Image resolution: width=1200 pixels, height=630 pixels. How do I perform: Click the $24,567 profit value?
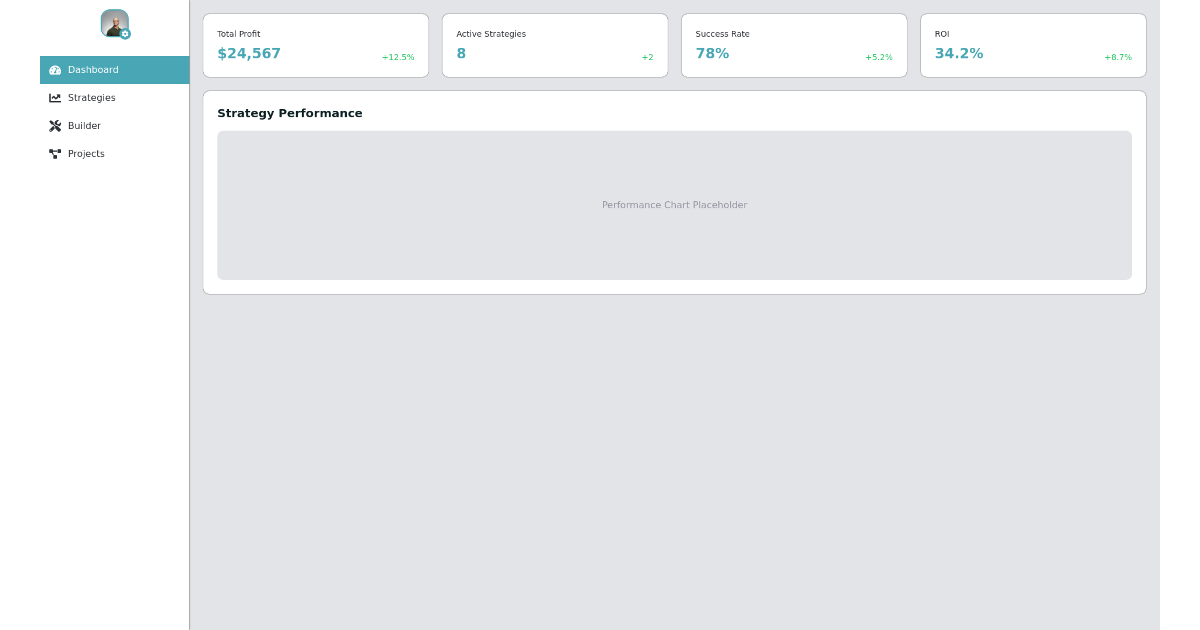tap(249, 54)
